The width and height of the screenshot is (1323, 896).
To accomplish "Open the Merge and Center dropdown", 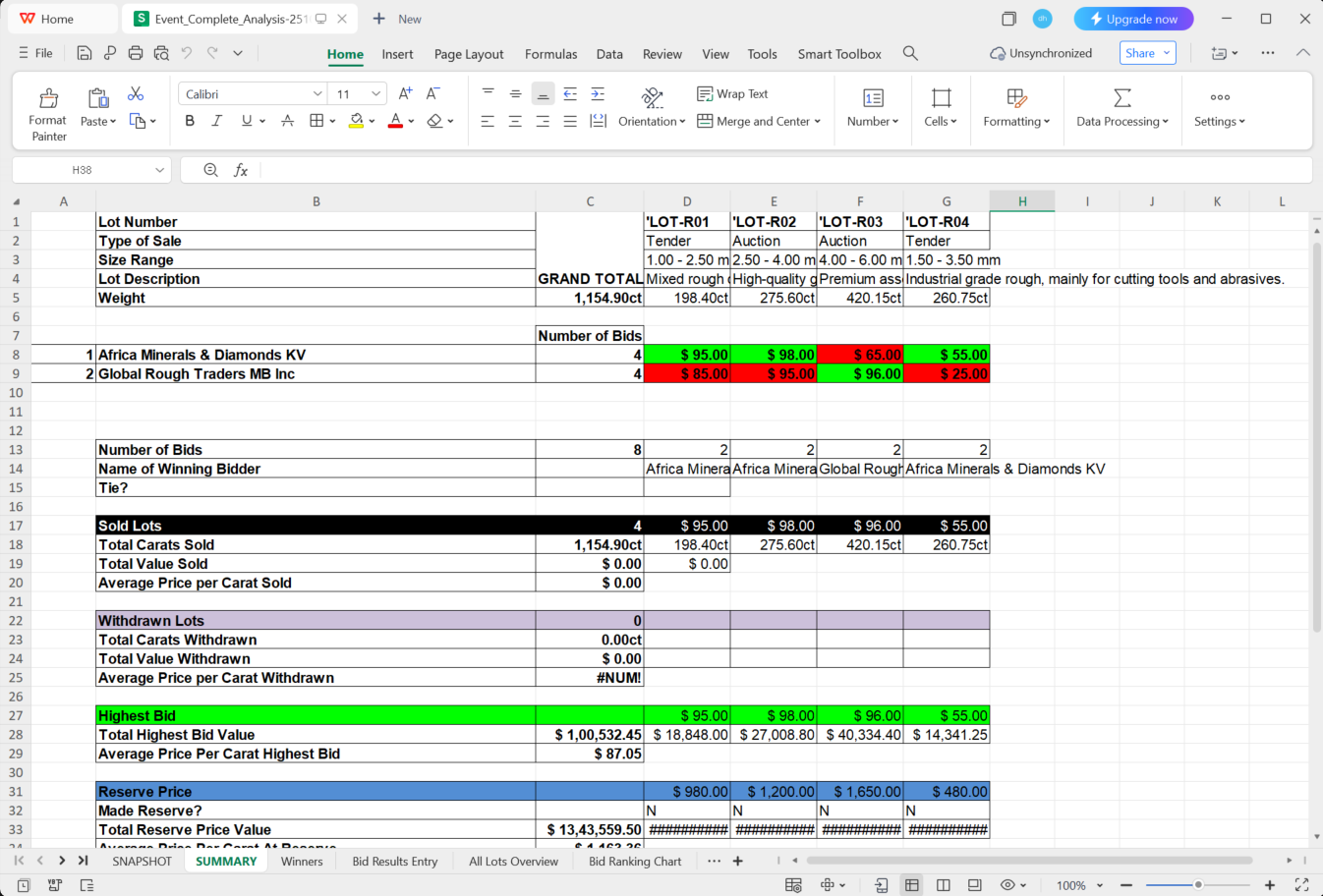I will pyautogui.click(x=818, y=121).
